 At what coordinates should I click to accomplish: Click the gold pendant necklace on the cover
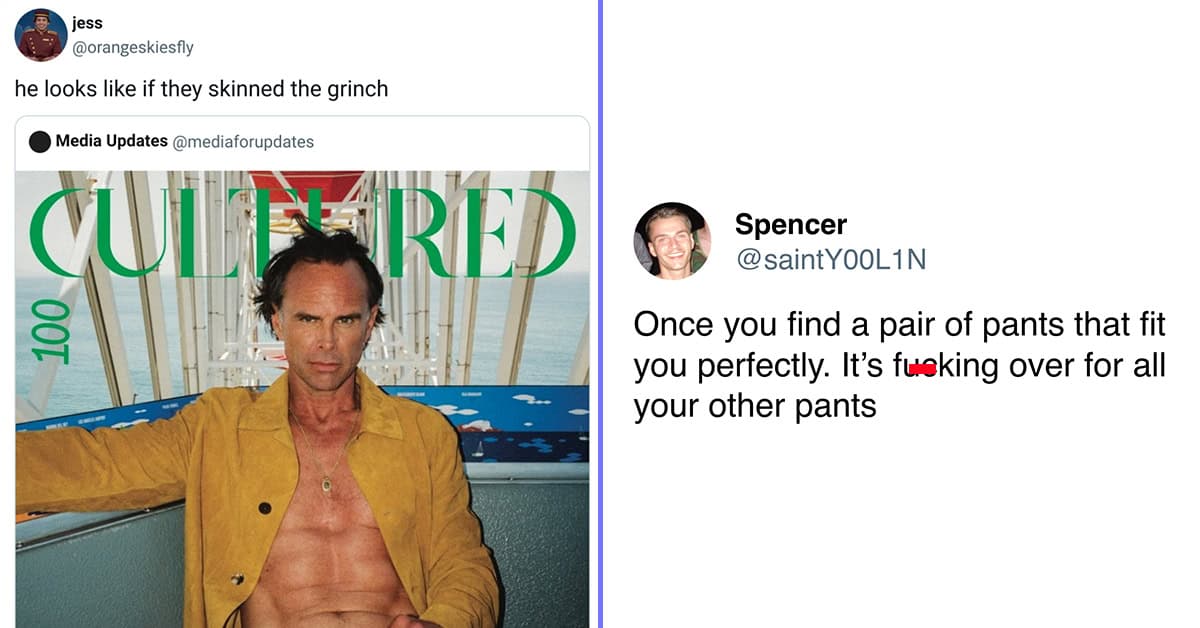(327, 484)
